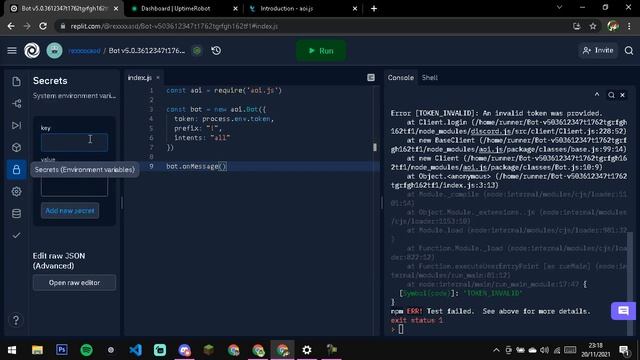Screen dimensions: 640x360
Task: Search the console output
Action: point(611,95)
